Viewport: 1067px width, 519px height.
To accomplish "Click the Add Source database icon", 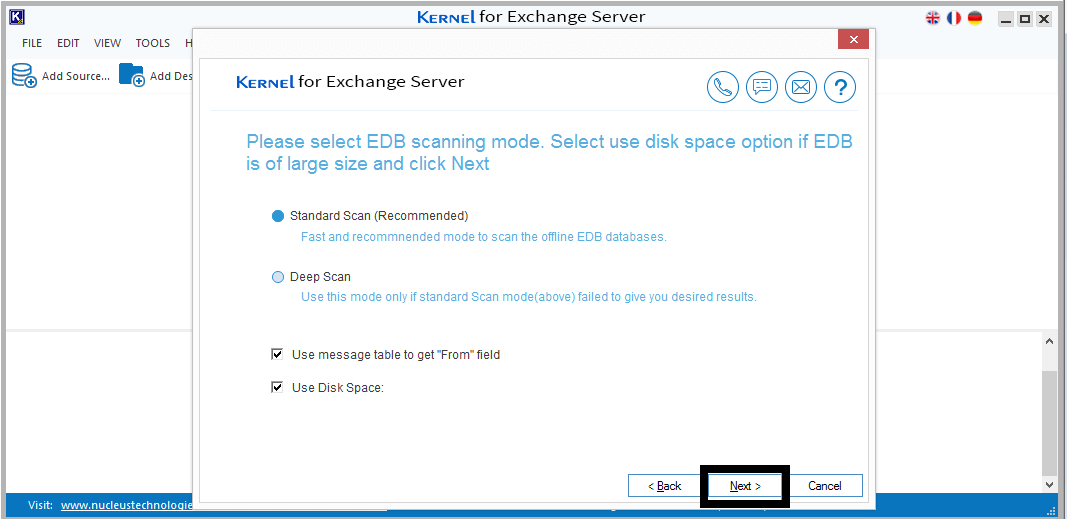I will 24,76.
